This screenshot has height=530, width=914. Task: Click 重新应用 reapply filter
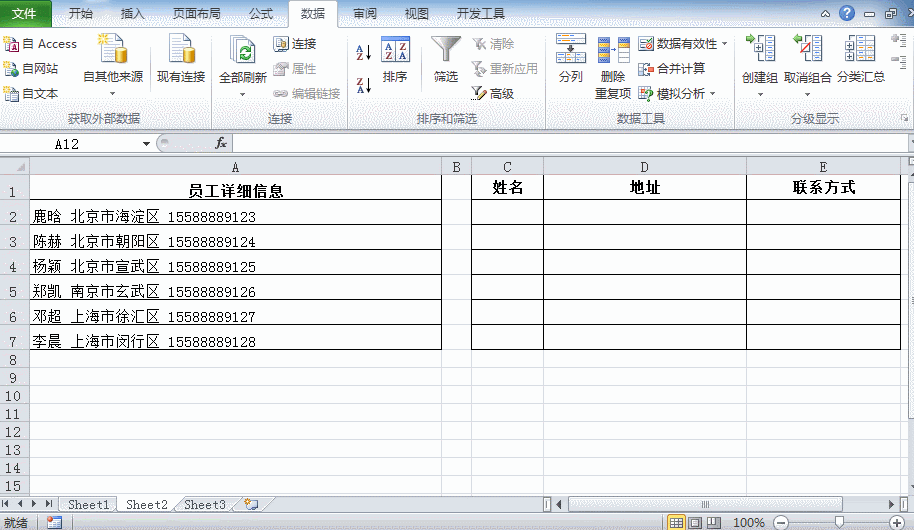(505, 69)
